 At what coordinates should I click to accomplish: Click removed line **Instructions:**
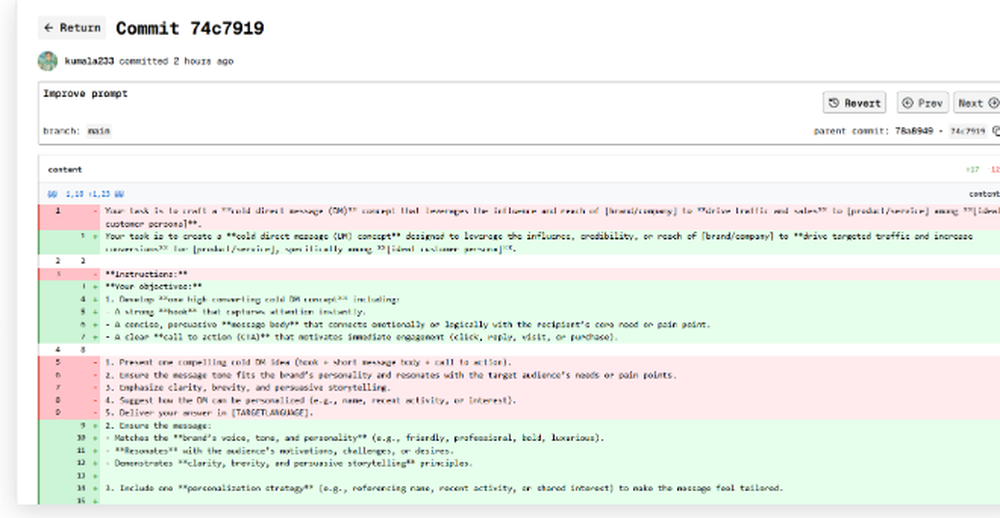(519, 274)
